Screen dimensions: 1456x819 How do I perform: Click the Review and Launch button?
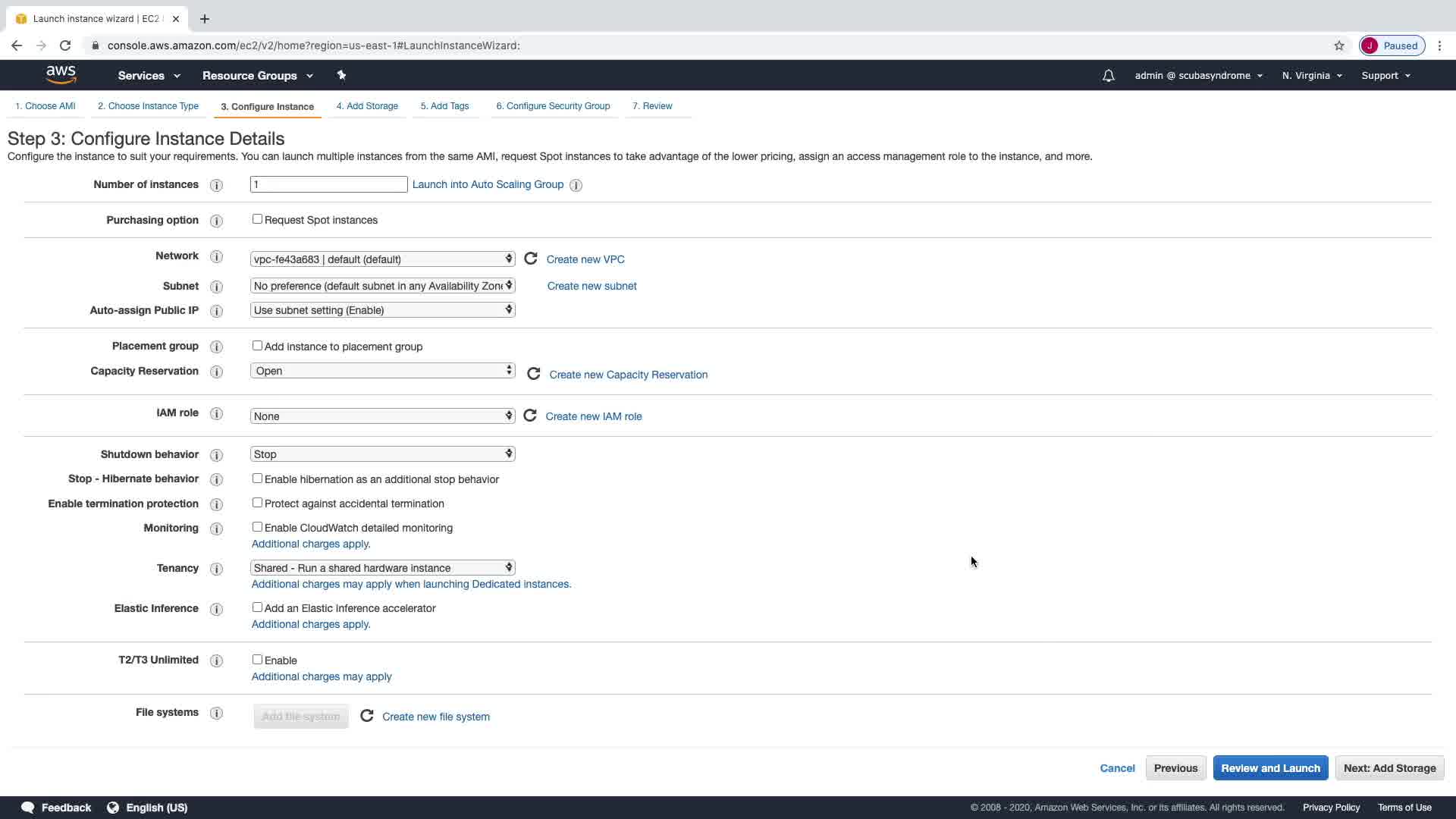tap(1270, 767)
